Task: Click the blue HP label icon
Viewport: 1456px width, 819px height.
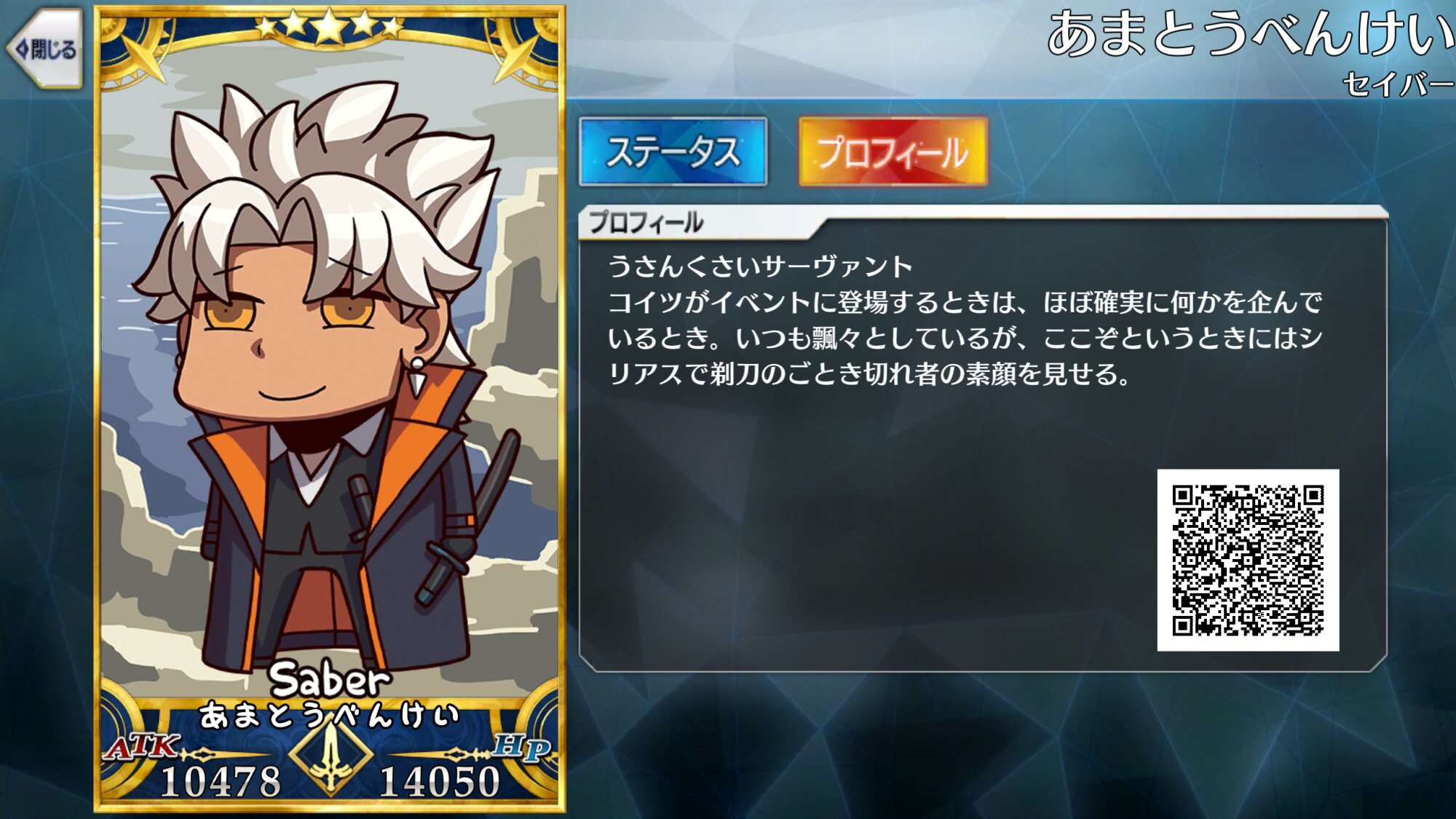Action: (521, 747)
